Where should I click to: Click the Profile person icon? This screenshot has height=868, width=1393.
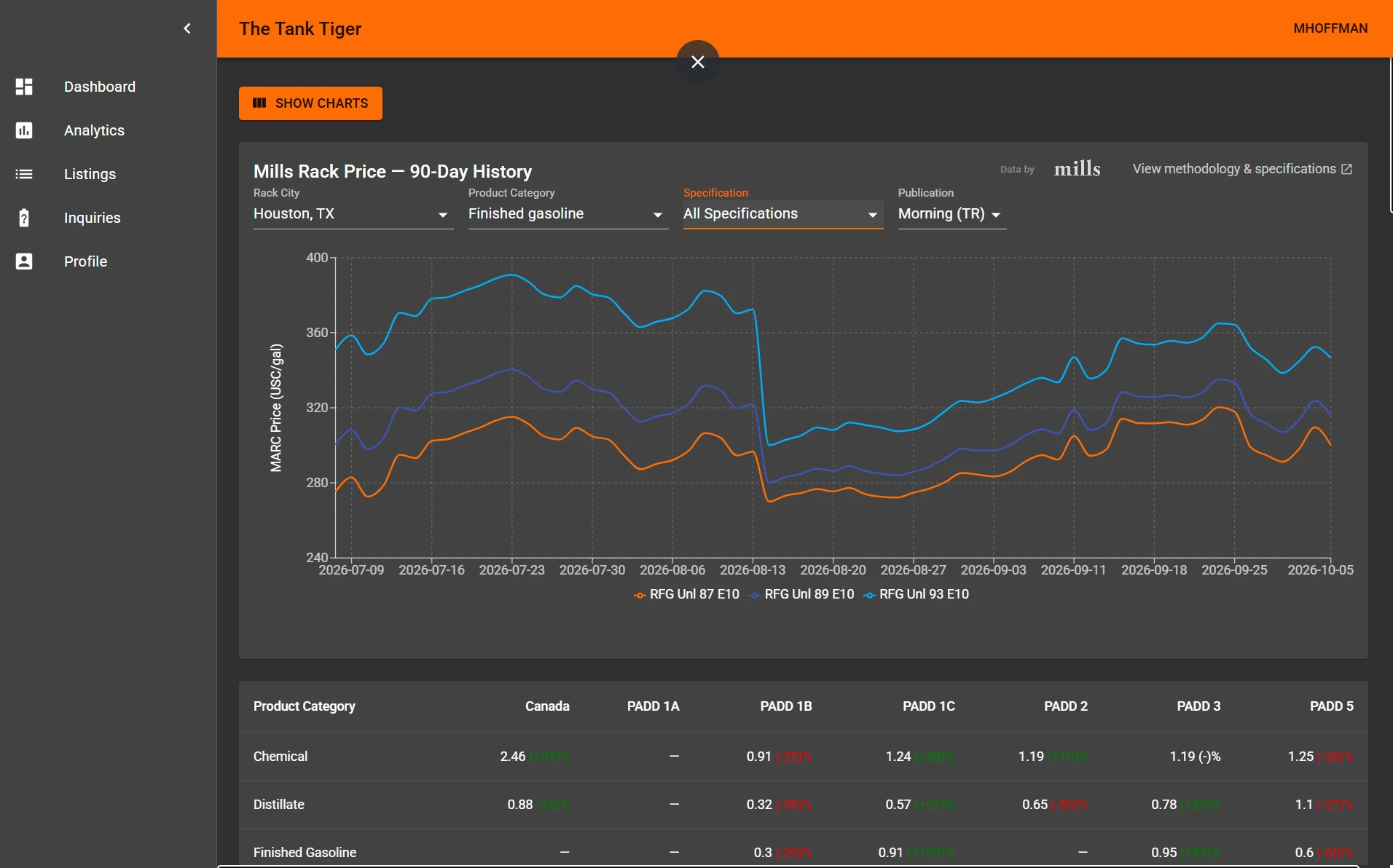(24, 261)
